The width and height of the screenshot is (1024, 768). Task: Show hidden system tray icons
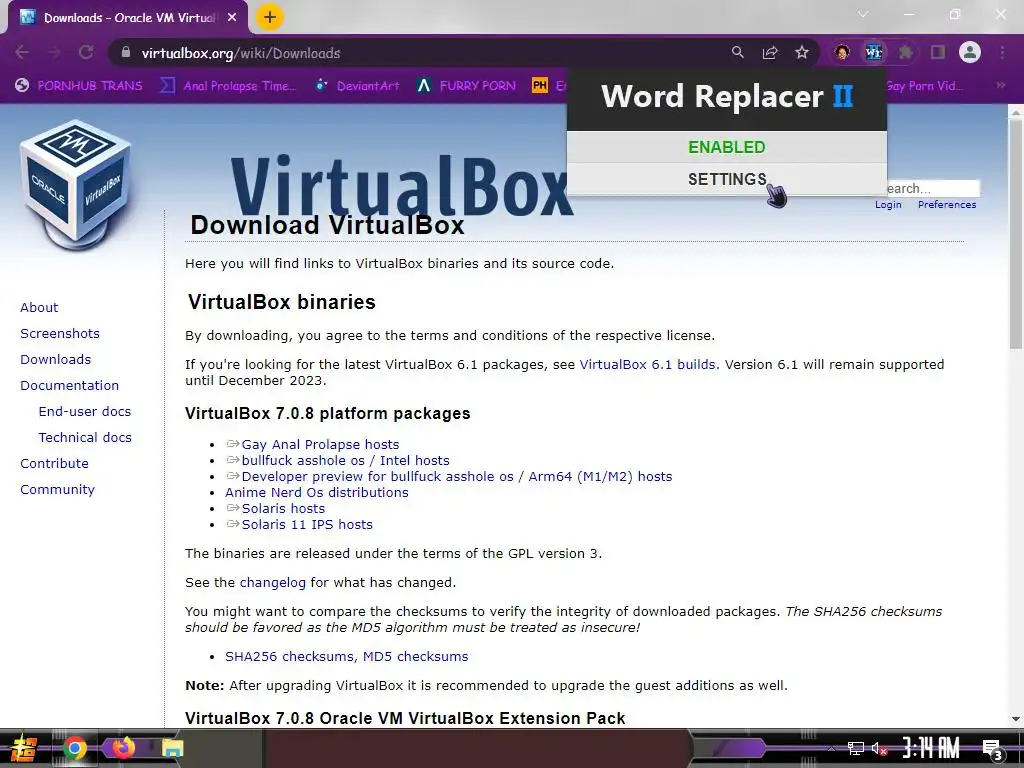[831, 748]
